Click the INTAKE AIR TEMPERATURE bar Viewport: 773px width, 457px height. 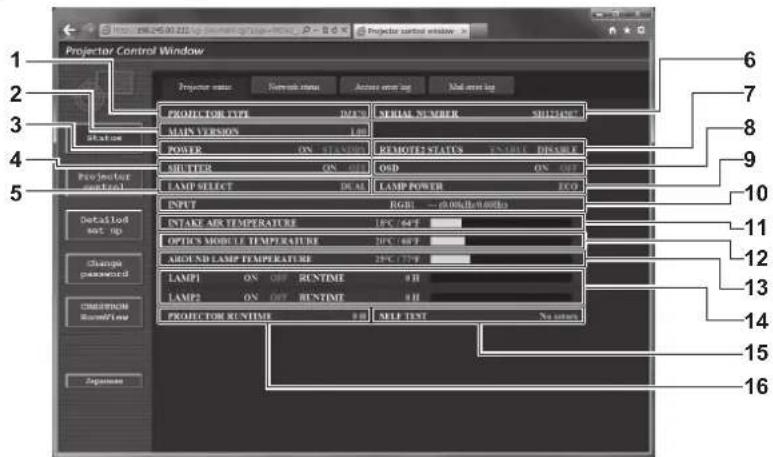(x=501, y=223)
